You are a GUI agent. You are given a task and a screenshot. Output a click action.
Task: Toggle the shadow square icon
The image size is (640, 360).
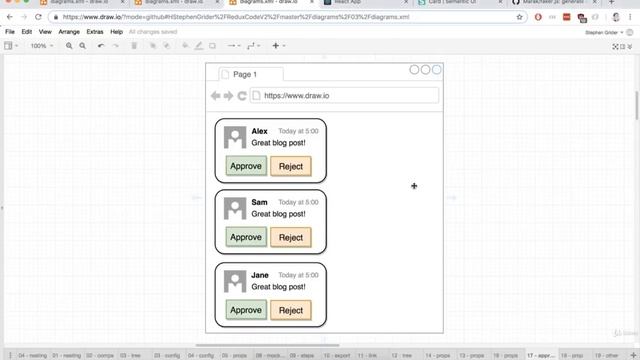click(x=212, y=46)
